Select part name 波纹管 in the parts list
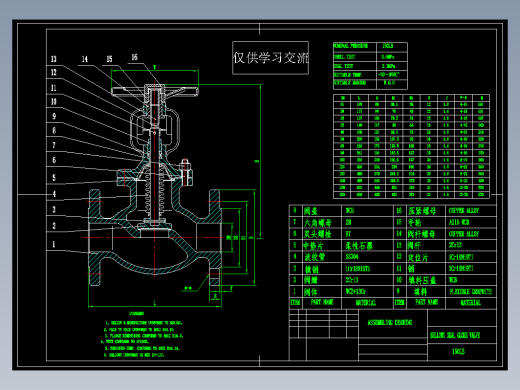Viewport: 520px width, 390px height. coord(314,257)
